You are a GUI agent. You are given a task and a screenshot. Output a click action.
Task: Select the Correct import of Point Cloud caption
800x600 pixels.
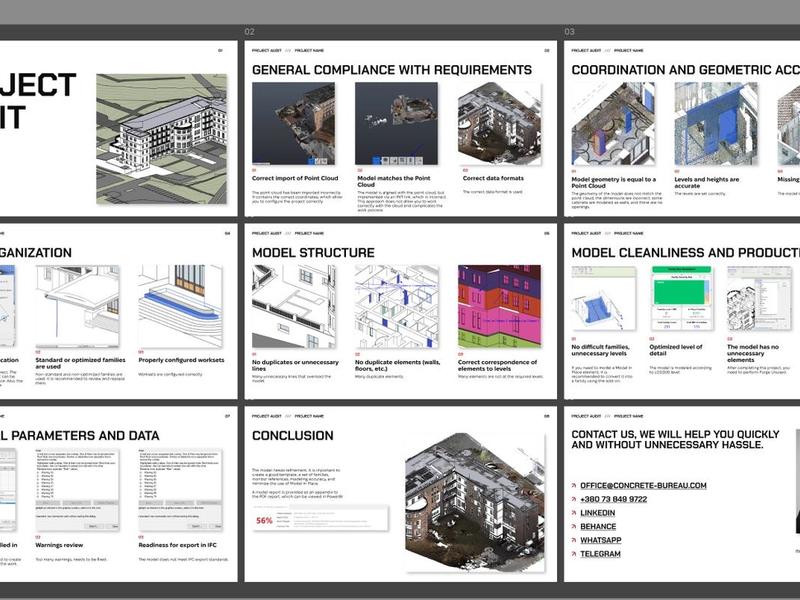(x=295, y=178)
